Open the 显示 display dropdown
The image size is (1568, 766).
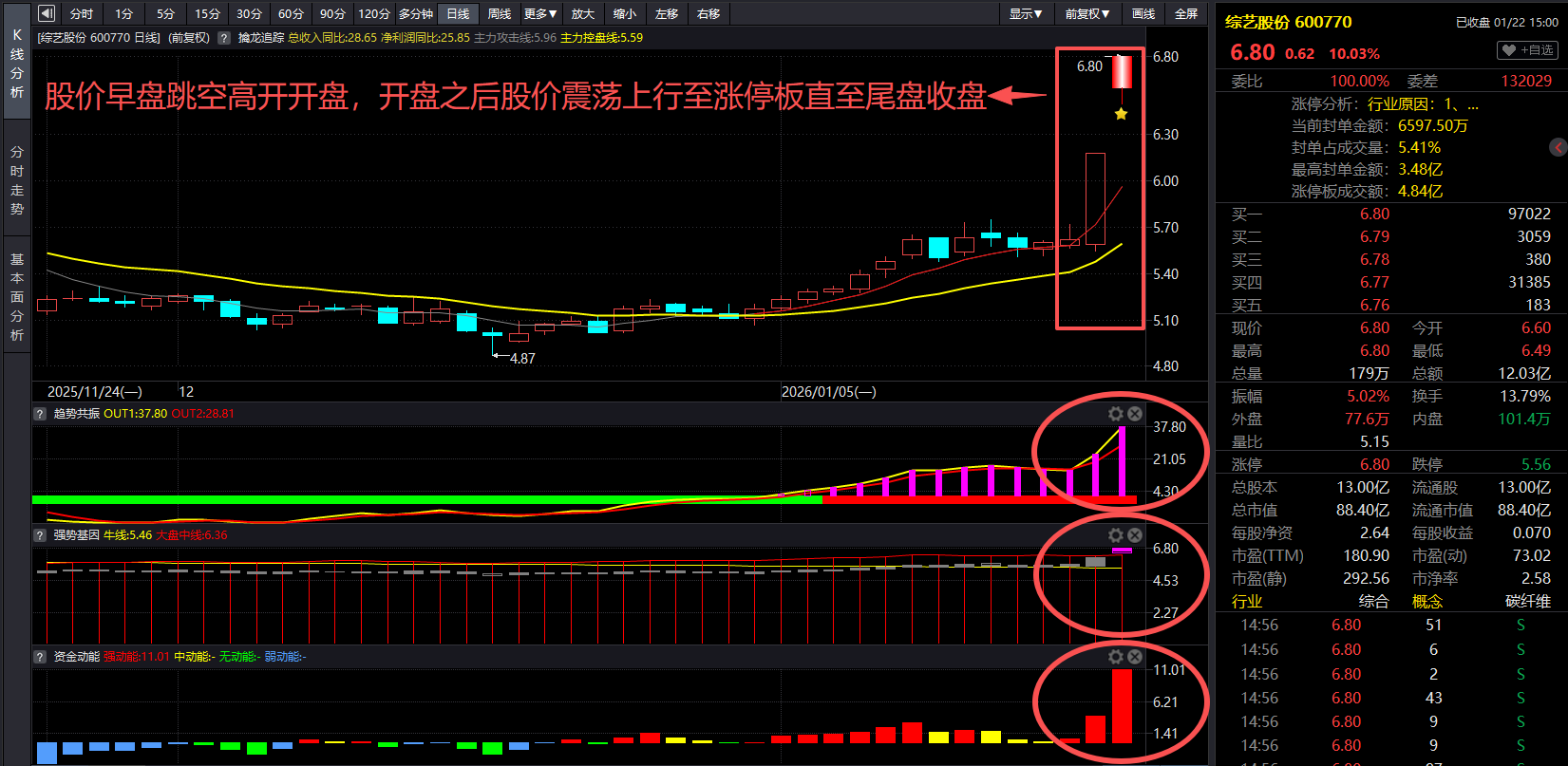pos(1026,13)
